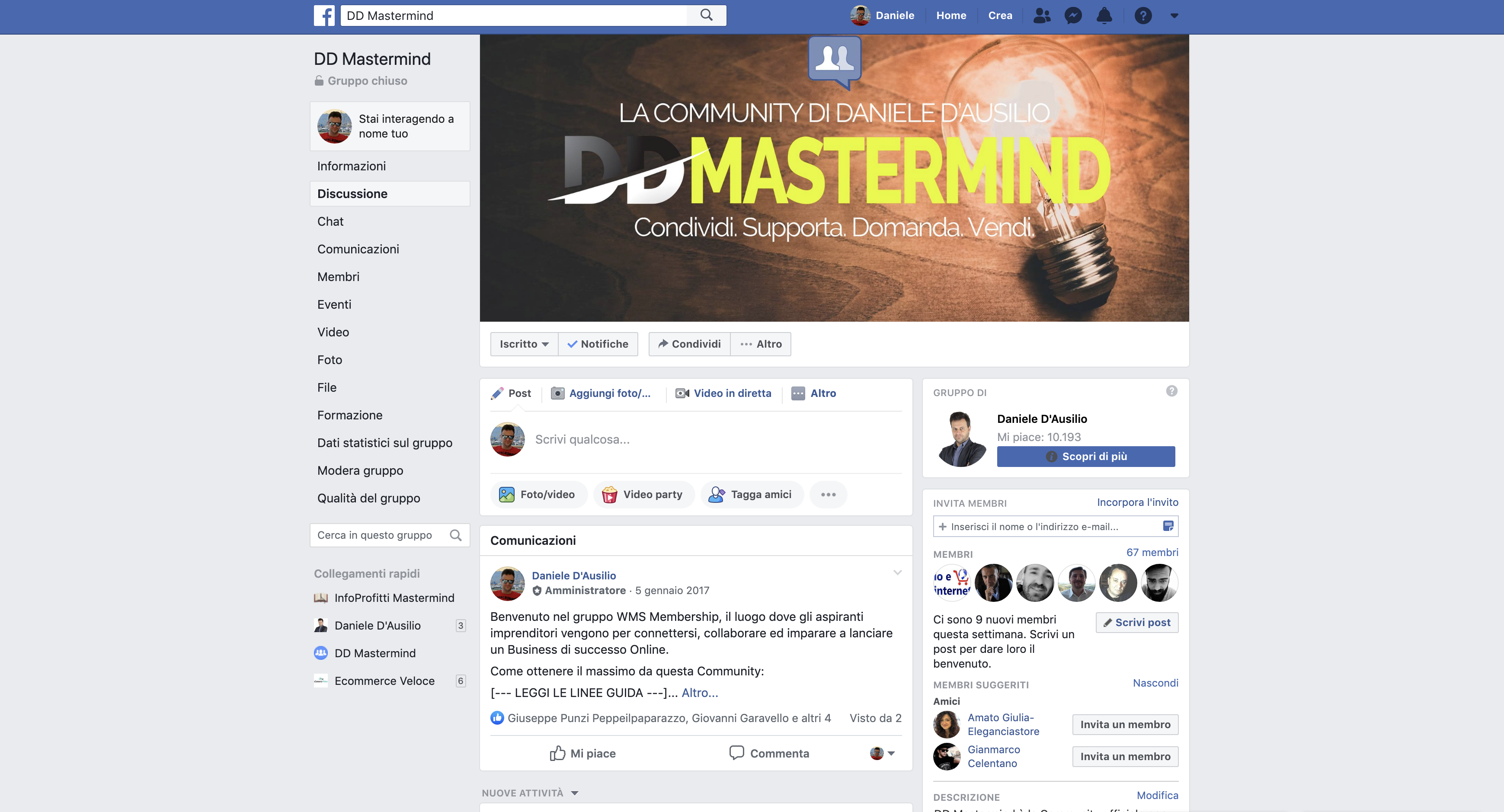Select the Video in diretta tab
1504x812 pixels.
pos(723,393)
